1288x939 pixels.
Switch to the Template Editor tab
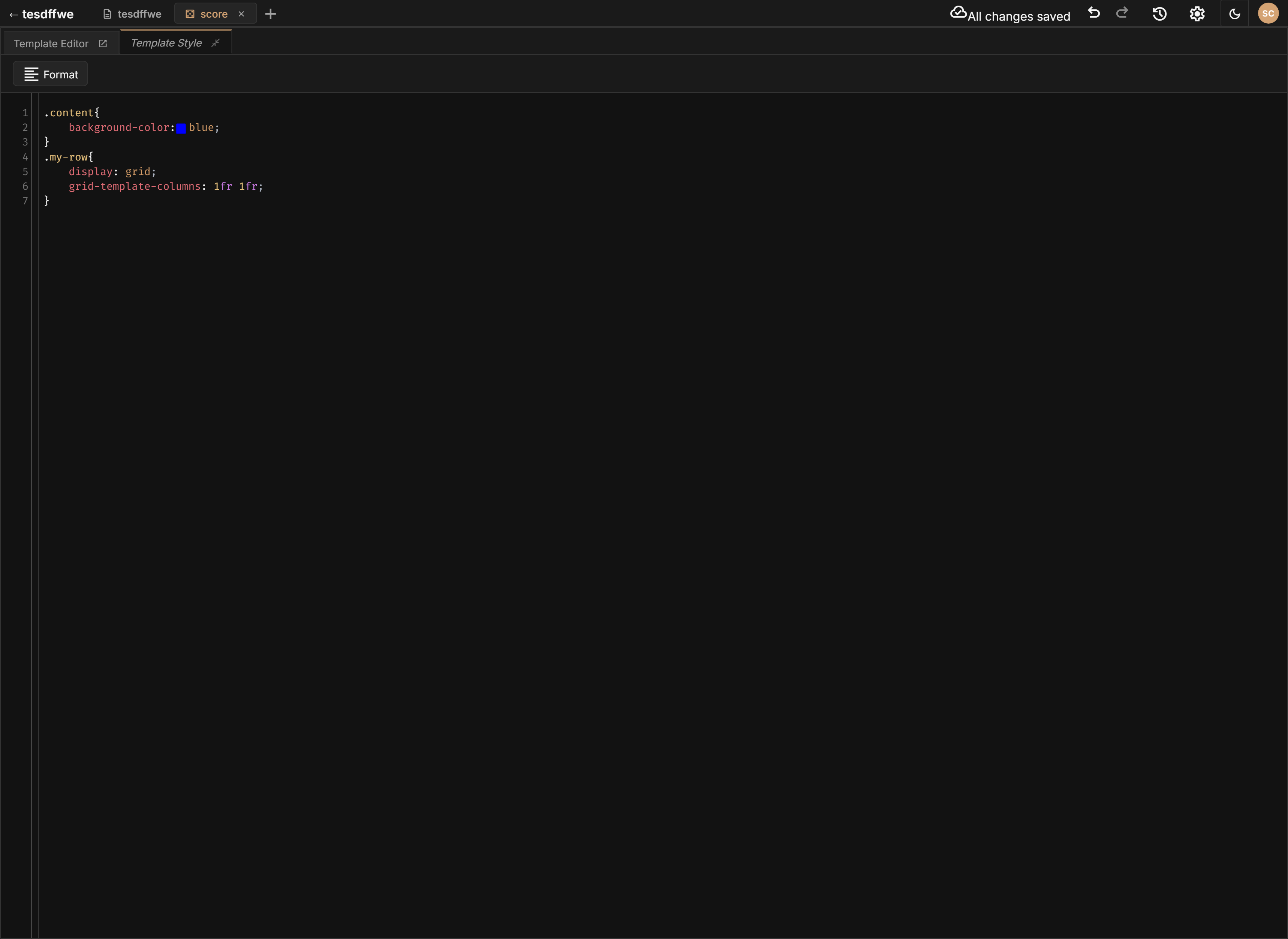[x=51, y=43]
